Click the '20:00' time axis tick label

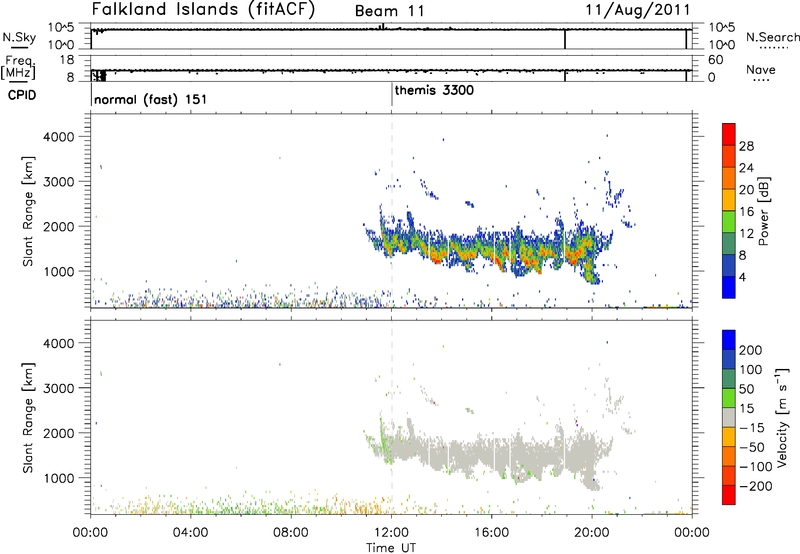tap(592, 533)
